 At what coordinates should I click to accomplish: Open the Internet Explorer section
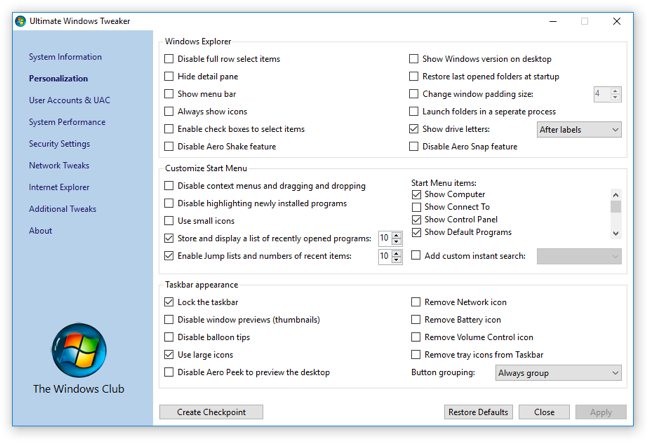click(x=59, y=187)
